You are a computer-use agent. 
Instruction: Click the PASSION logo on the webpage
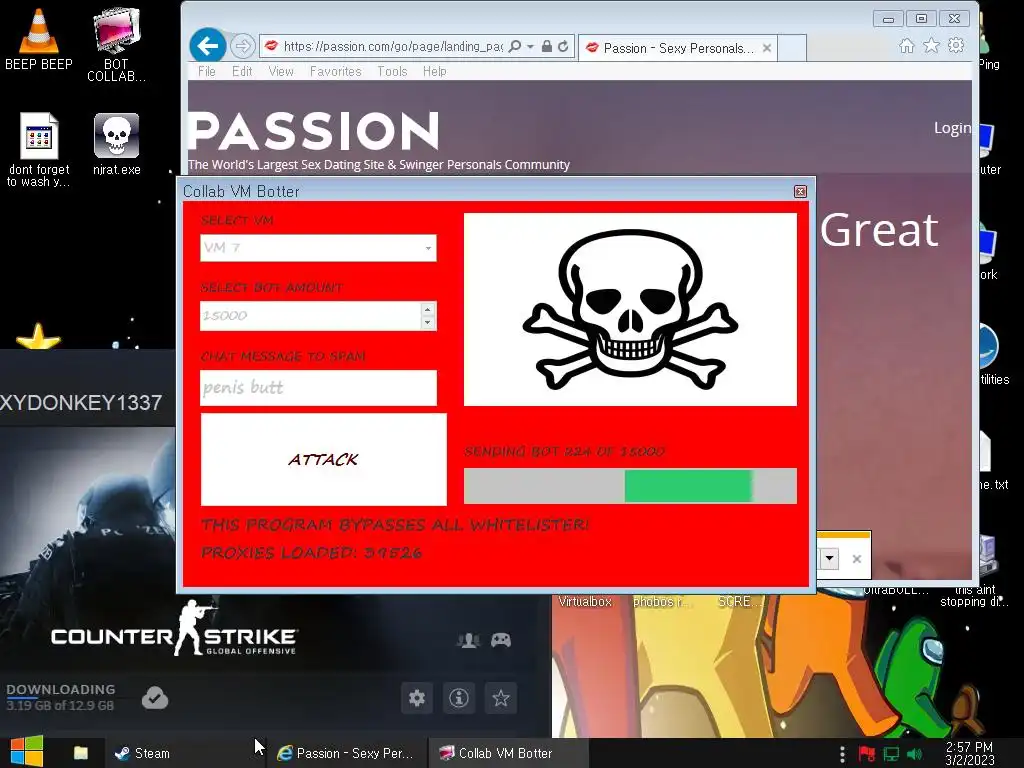point(313,131)
